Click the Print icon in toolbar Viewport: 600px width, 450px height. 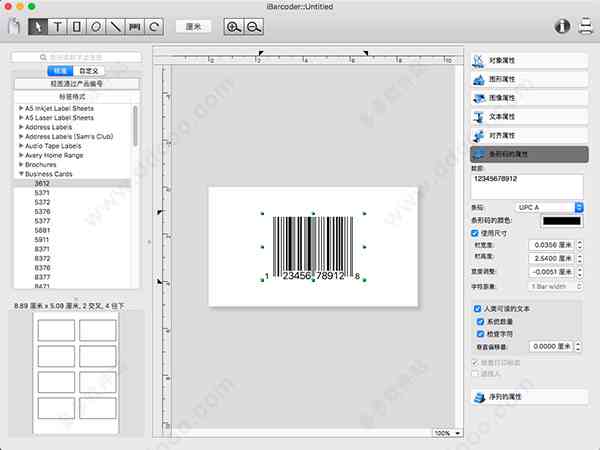[x=585, y=26]
